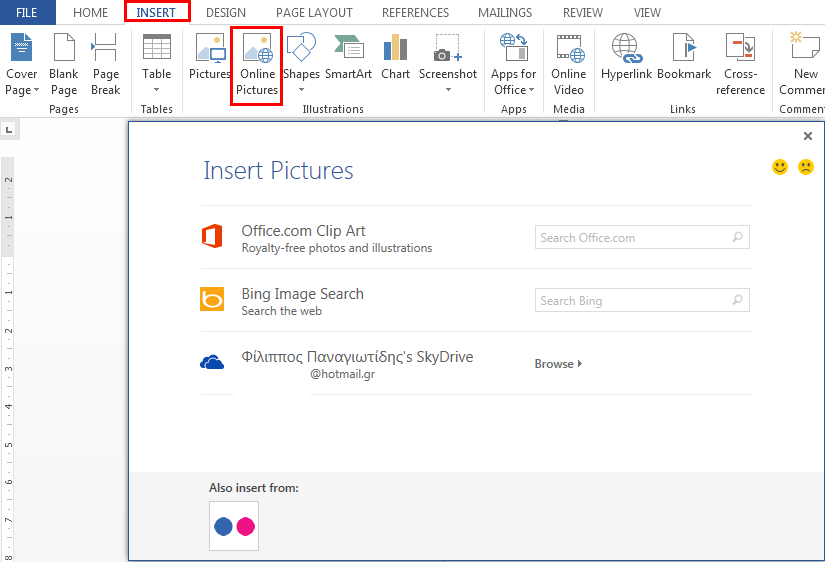Image resolution: width=825 pixels, height=562 pixels.
Task: Insert a Bookmark
Action: tap(684, 57)
